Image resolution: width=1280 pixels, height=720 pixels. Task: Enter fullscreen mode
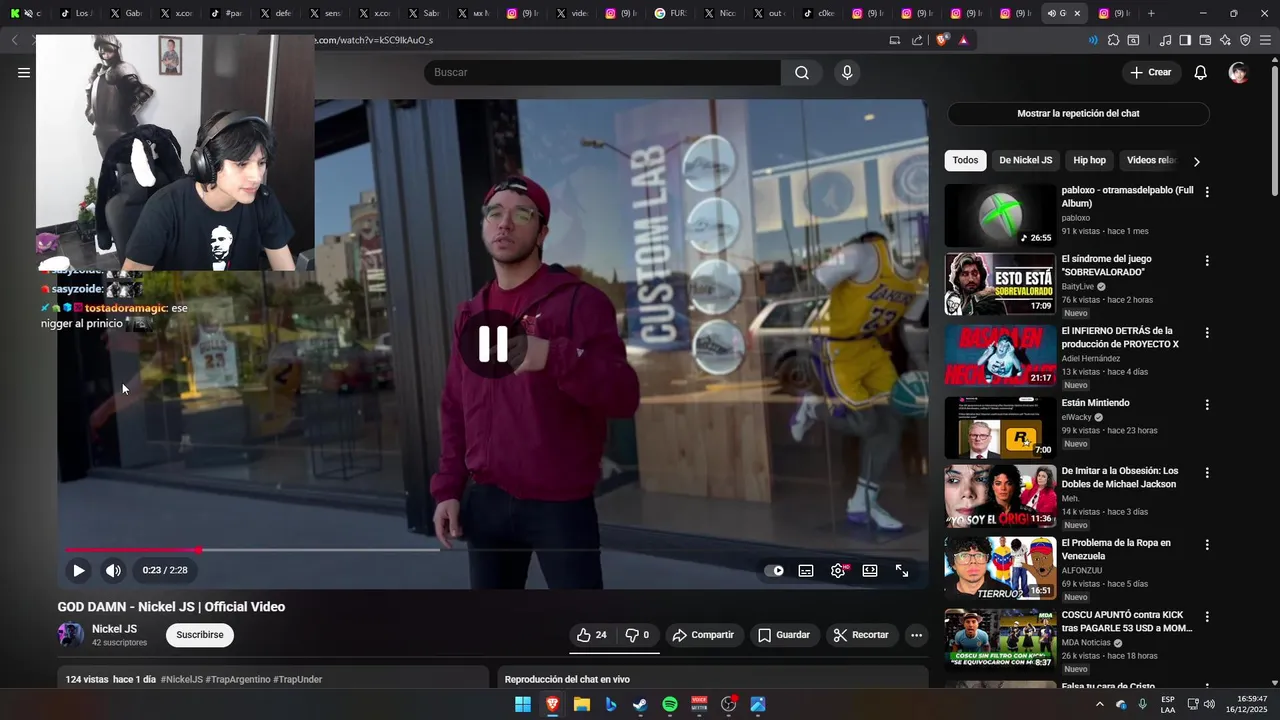pos(902,570)
